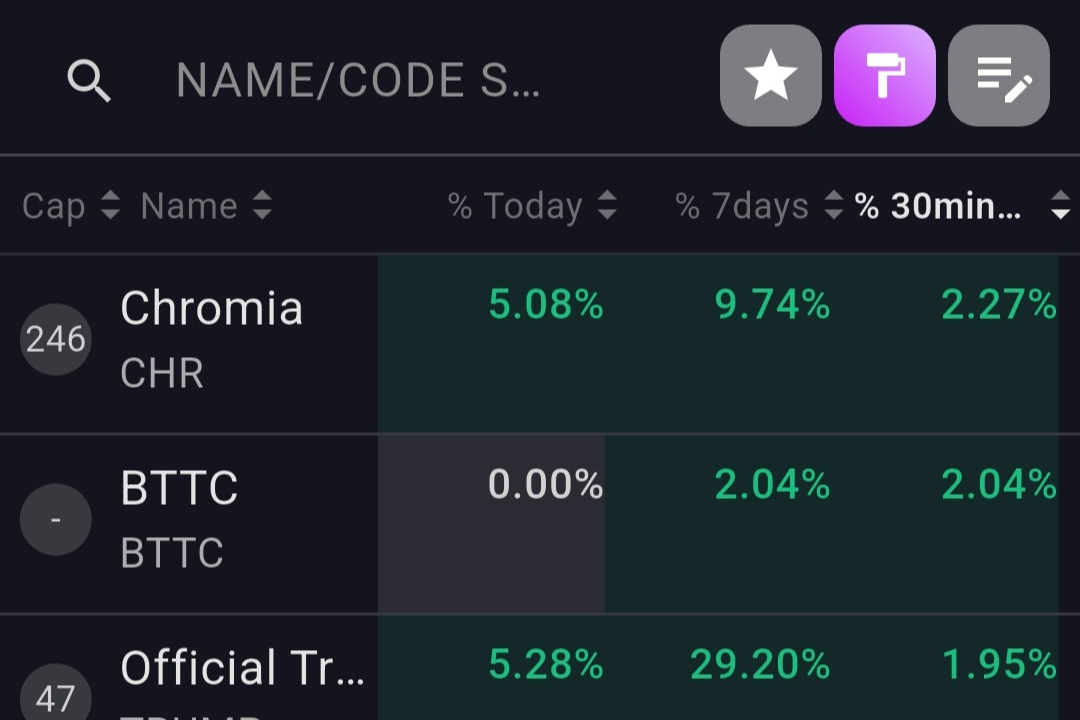Select the % Today column header
Viewport: 1080px width, 720px height.
(x=515, y=206)
